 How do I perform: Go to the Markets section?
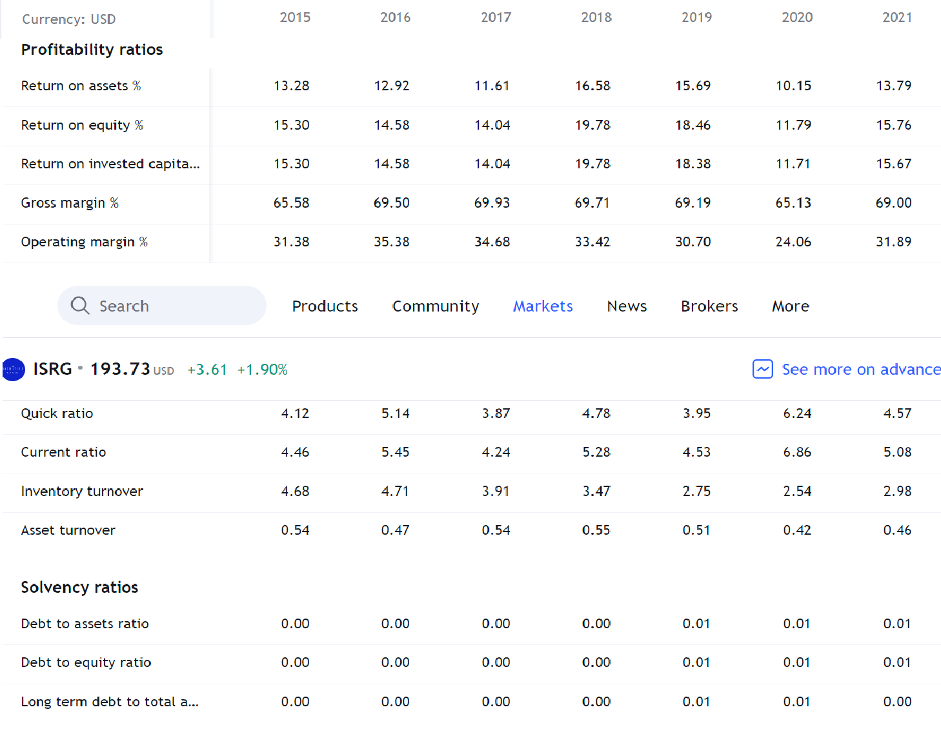click(x=543, y=306)
